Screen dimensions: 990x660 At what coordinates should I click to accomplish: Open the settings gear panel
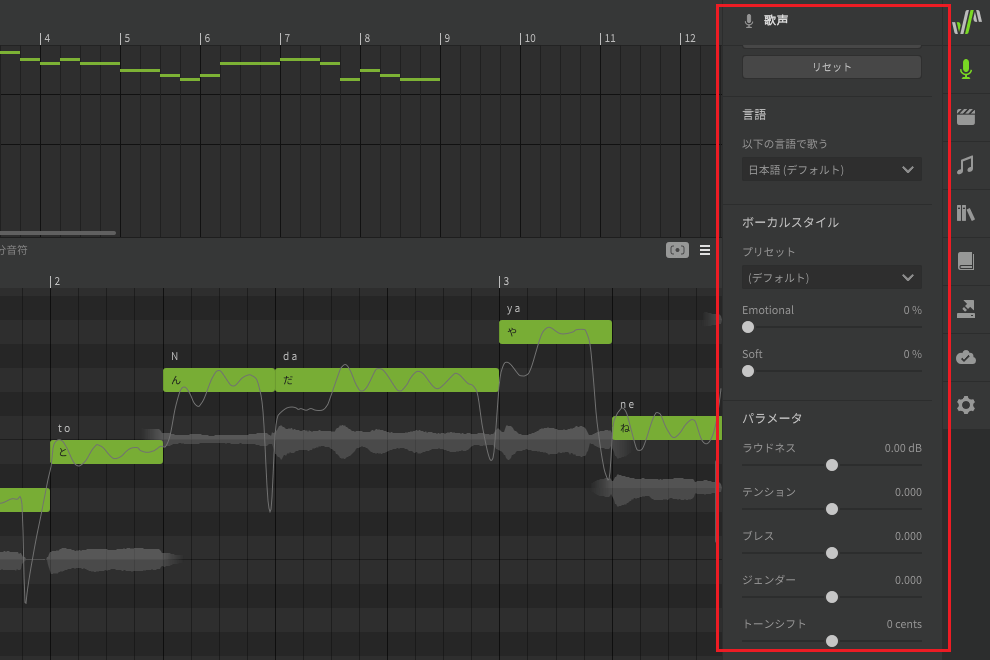pos(966,405)
